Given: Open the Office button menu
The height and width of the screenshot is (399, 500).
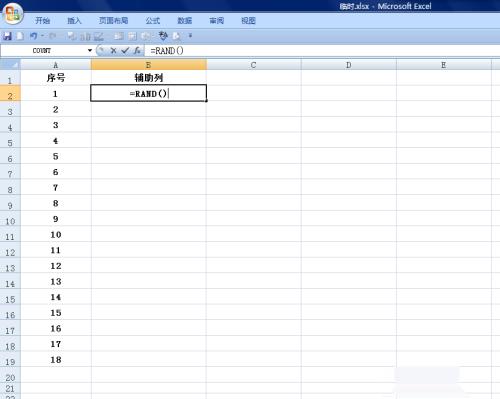Looking at the screenshot, I should click(x=12, y=13).
